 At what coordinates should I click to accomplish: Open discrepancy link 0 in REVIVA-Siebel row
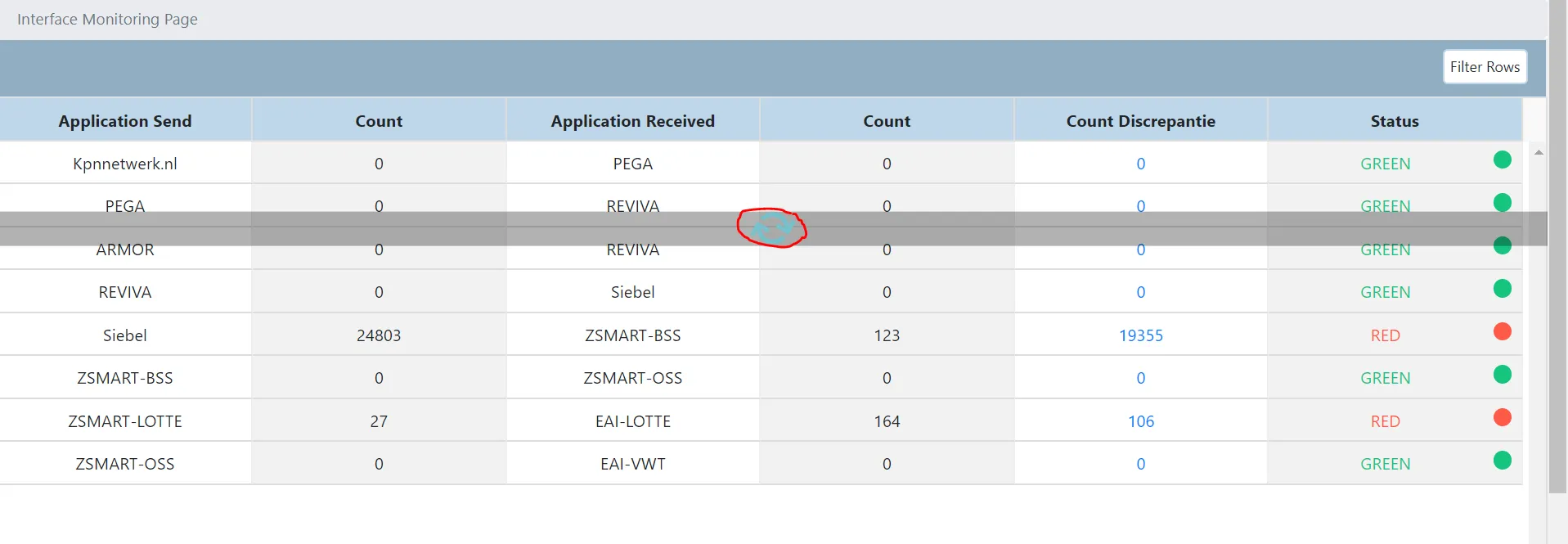pyautogui.click(x=1141, y=292)
